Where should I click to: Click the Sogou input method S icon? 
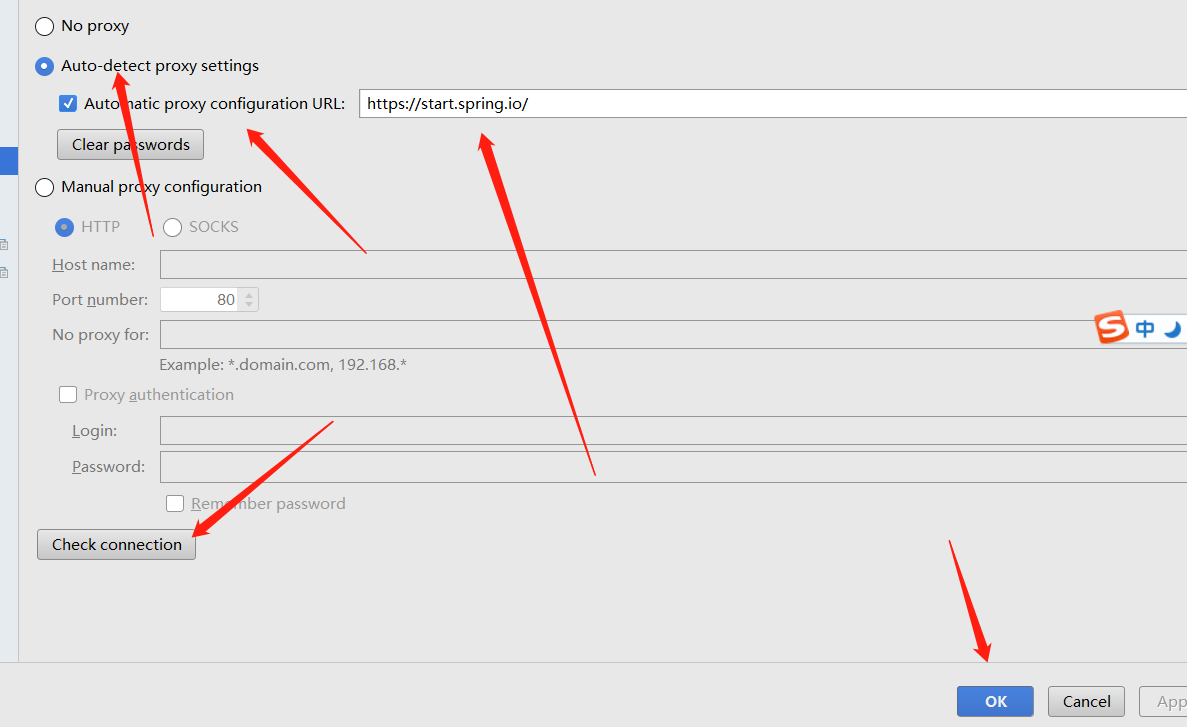(1112, 328)
